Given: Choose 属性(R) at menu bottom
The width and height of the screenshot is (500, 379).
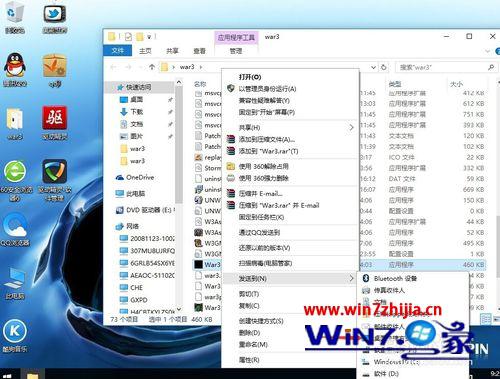Looking at the screenshot, I should click(x=249, y=360).
